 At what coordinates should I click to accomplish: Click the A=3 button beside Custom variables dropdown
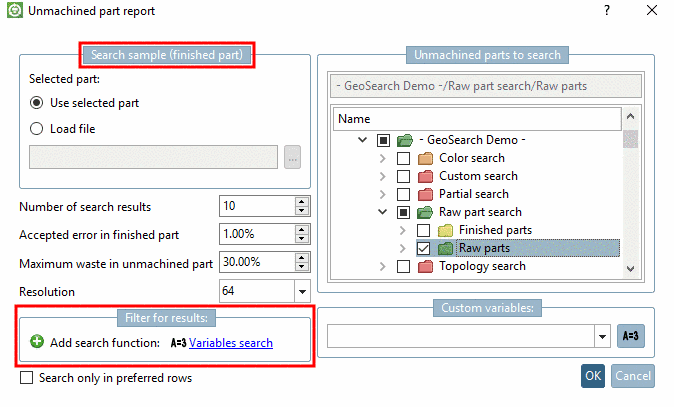point(631,336)
